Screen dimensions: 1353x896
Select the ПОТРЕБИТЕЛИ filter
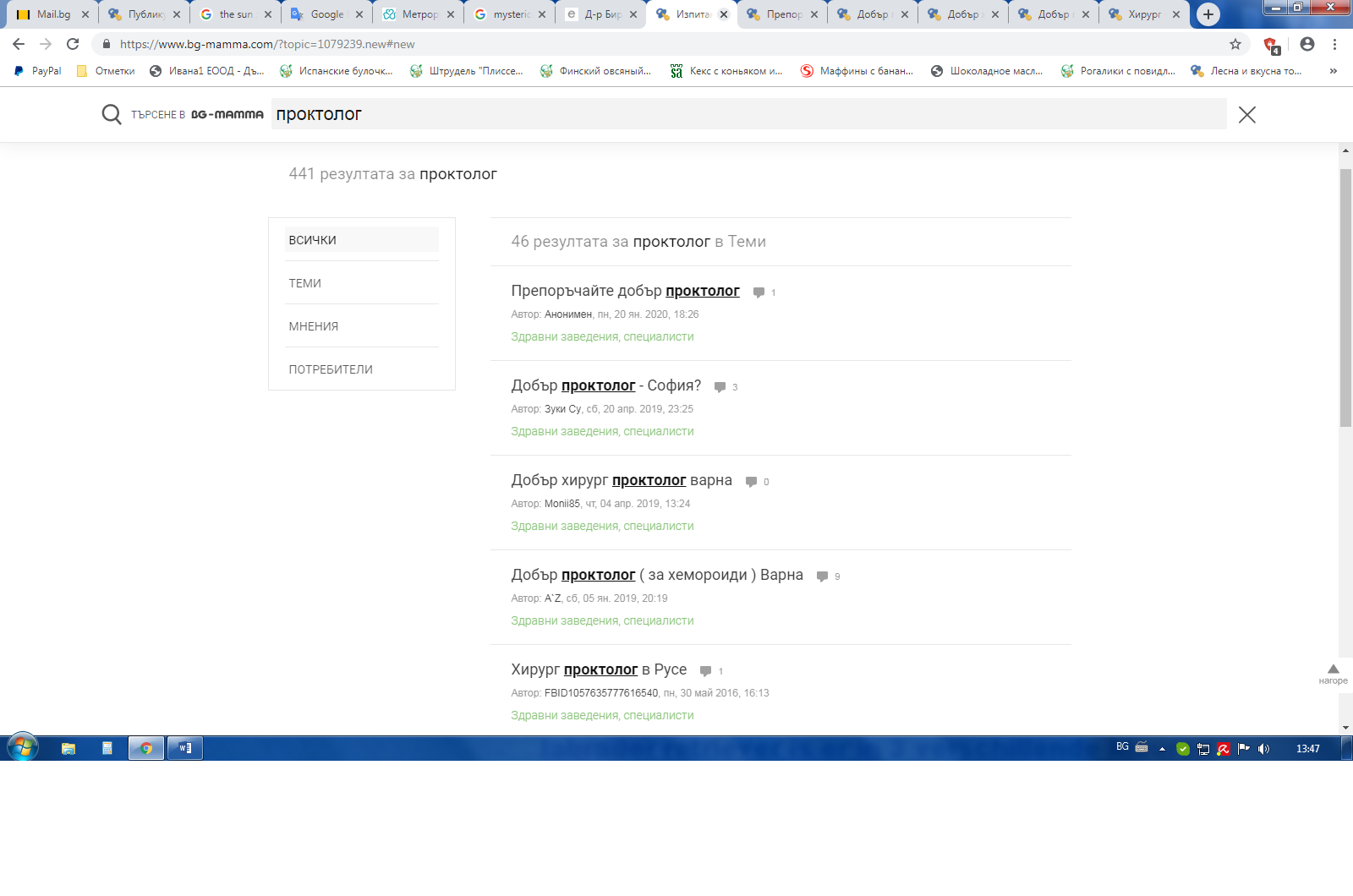[x=331, y=369]
